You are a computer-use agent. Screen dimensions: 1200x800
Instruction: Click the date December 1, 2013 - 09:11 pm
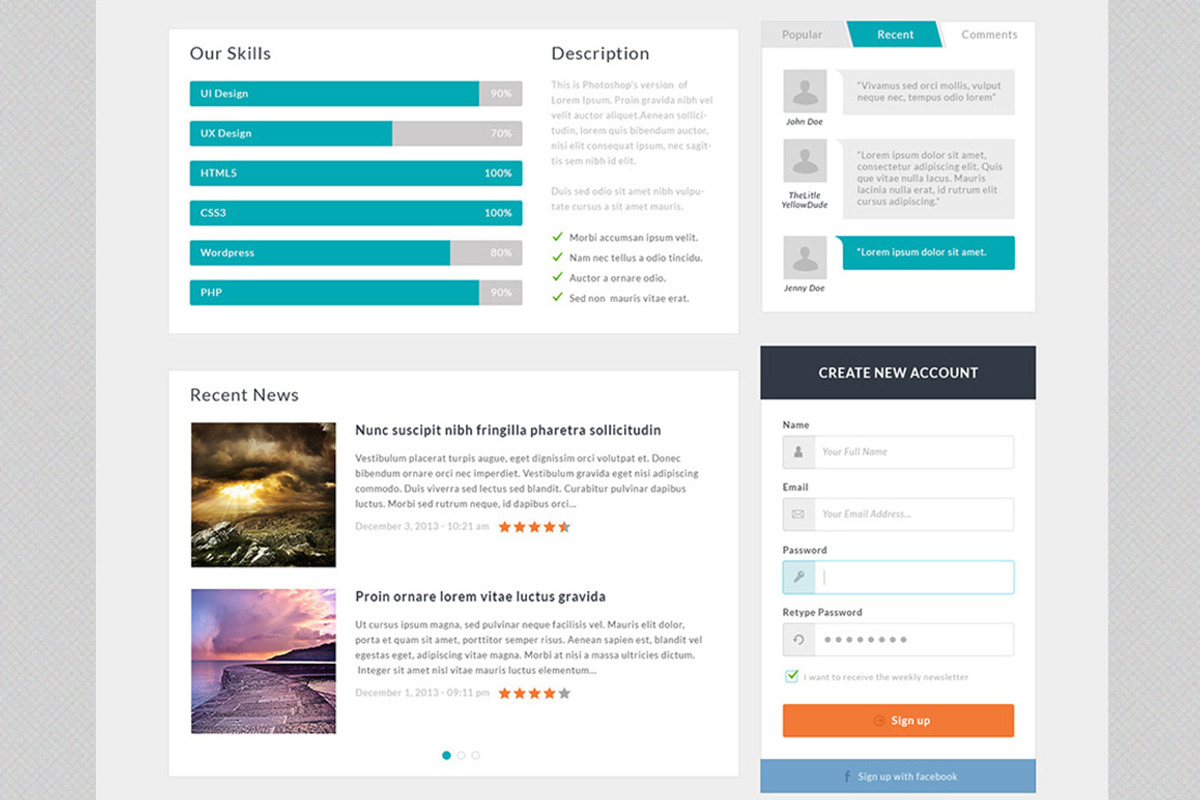[x=422, y=693]
